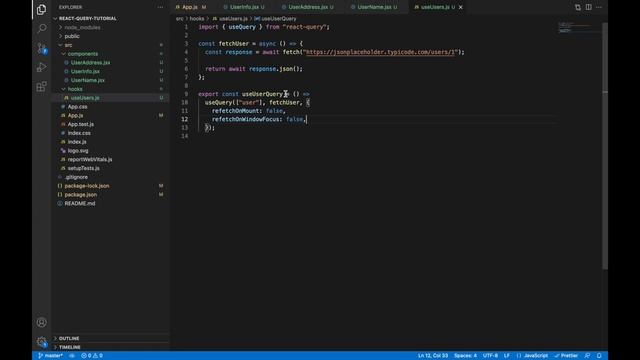Switch to UserAddress.jsx tab
This screenshot has height=360, width=640.
[308, 7]
